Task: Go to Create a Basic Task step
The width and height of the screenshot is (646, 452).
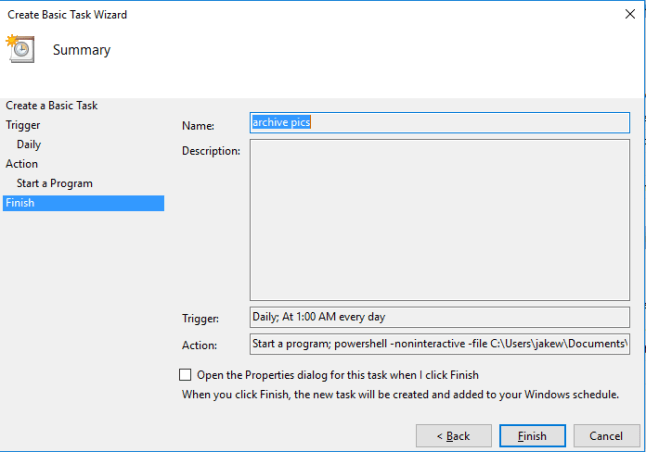Action: (52, 105)
